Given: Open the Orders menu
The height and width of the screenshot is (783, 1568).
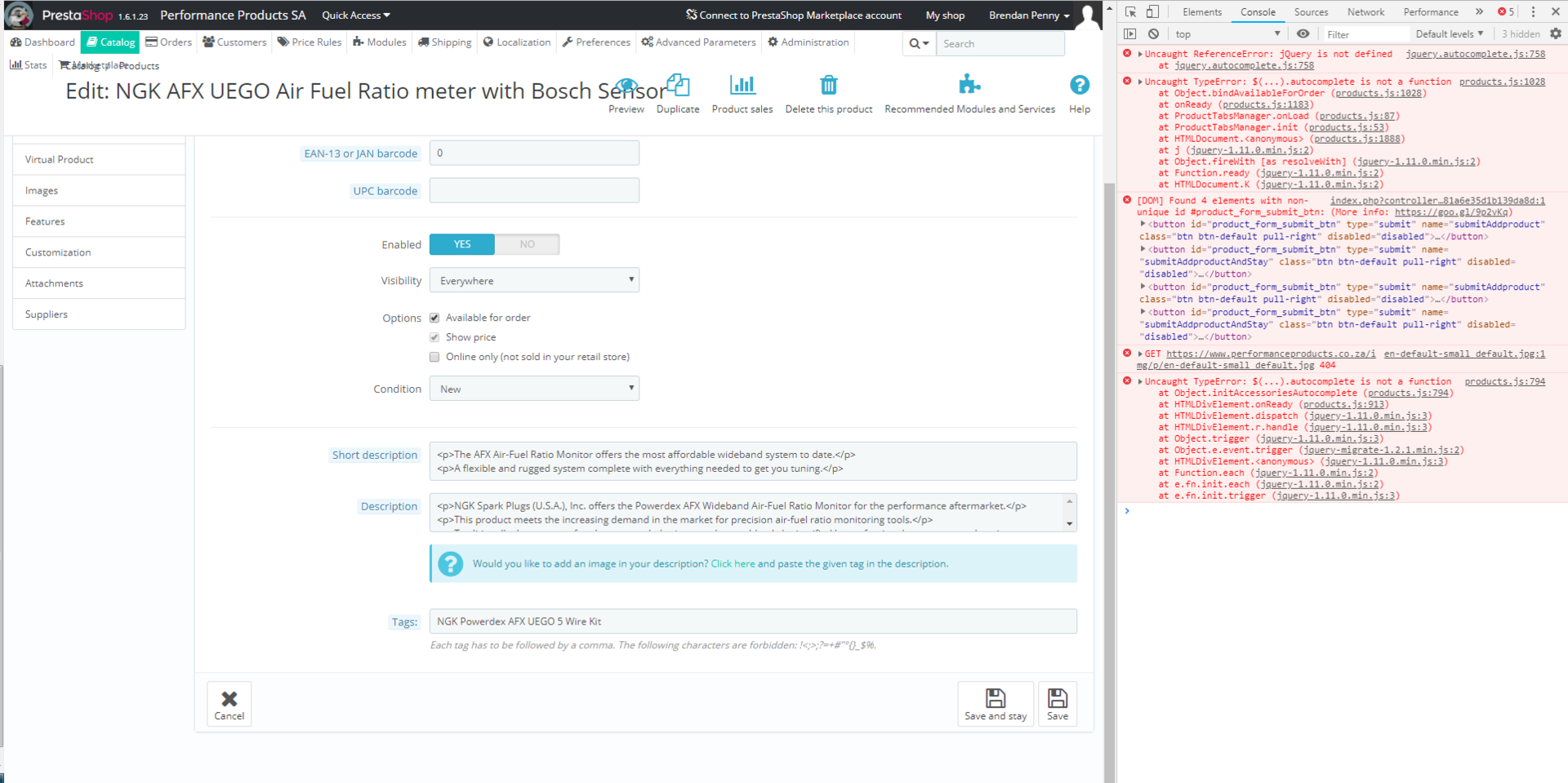Looking at the screenshot, I should [169, 42].
